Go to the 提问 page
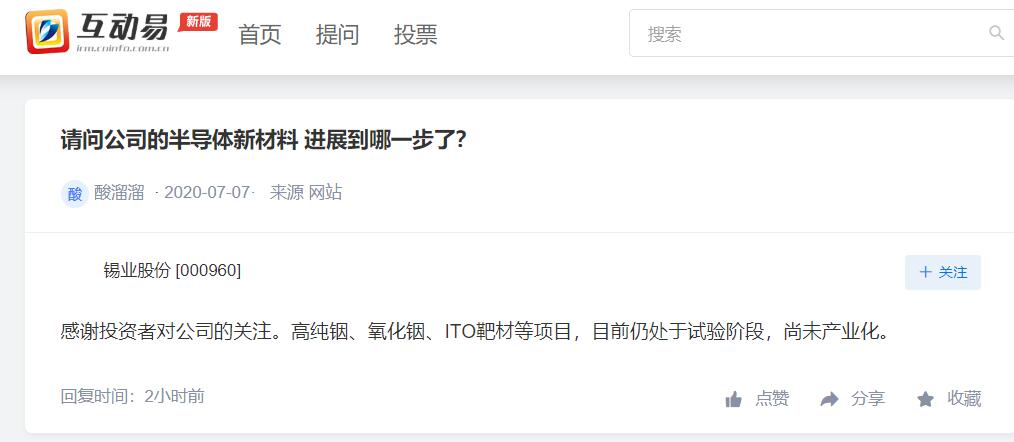This screenshot has width=1014, height=442. point(338,34)
